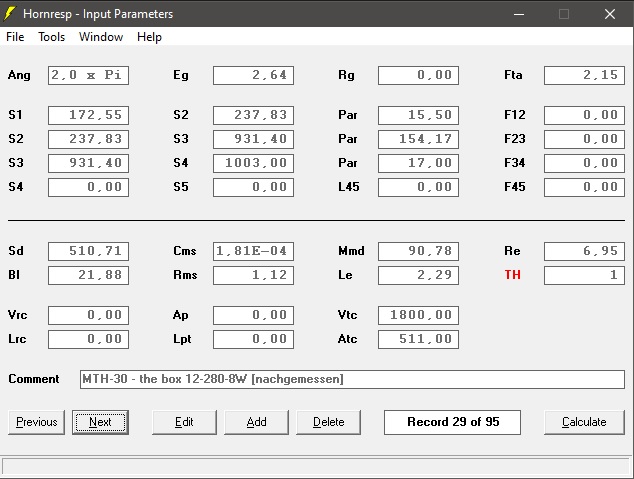Select the S4 field showing 1003,00
The image size is (634, 479).
(x=254, y=163)
